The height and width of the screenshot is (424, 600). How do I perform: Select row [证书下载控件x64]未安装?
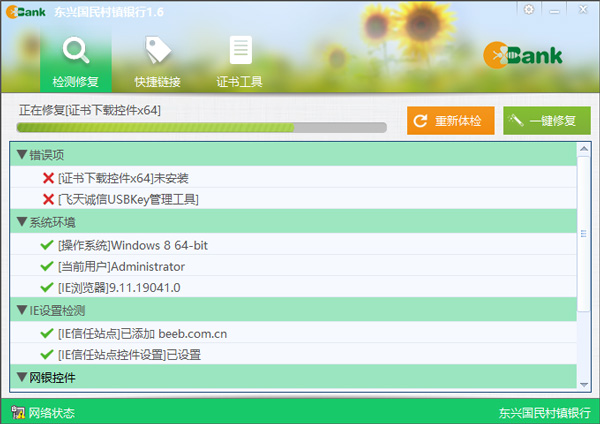point(293,177)
